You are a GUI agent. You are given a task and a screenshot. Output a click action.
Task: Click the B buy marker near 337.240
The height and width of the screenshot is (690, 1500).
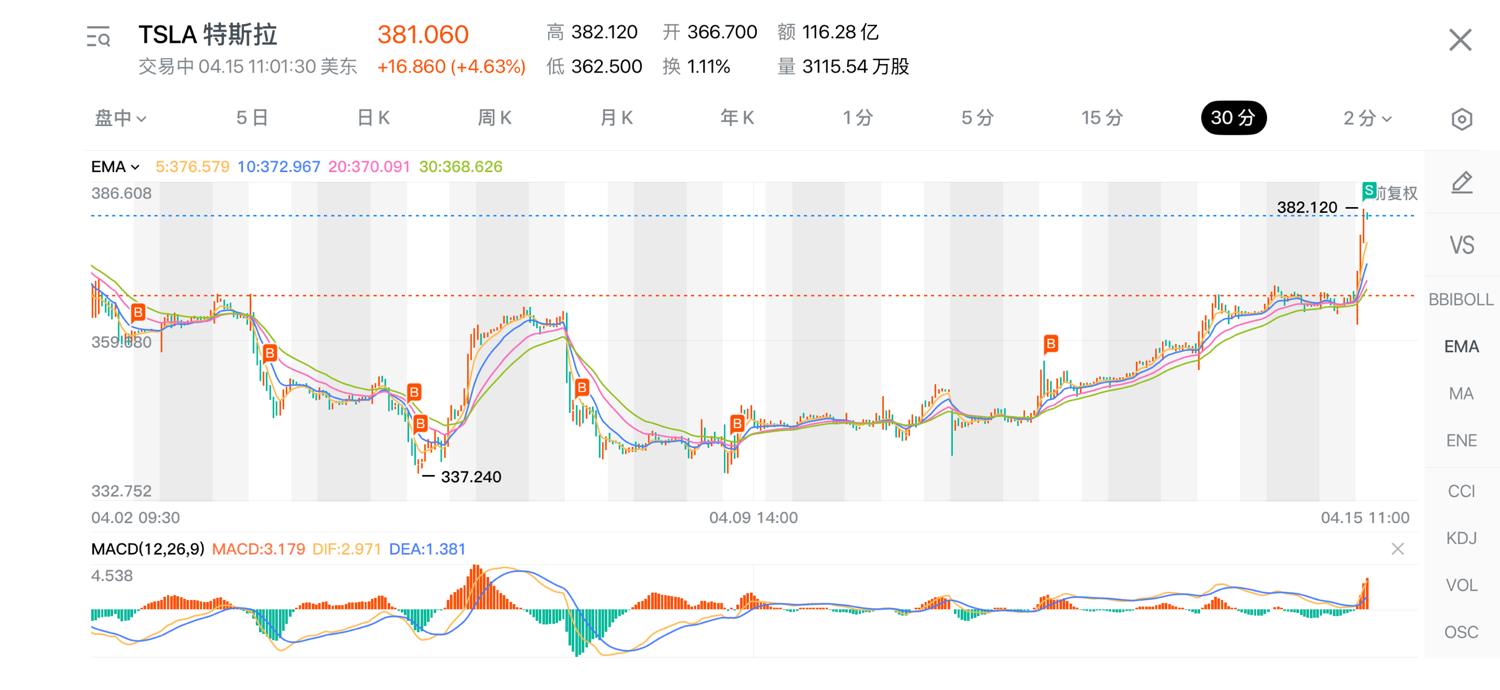point(421,424)
